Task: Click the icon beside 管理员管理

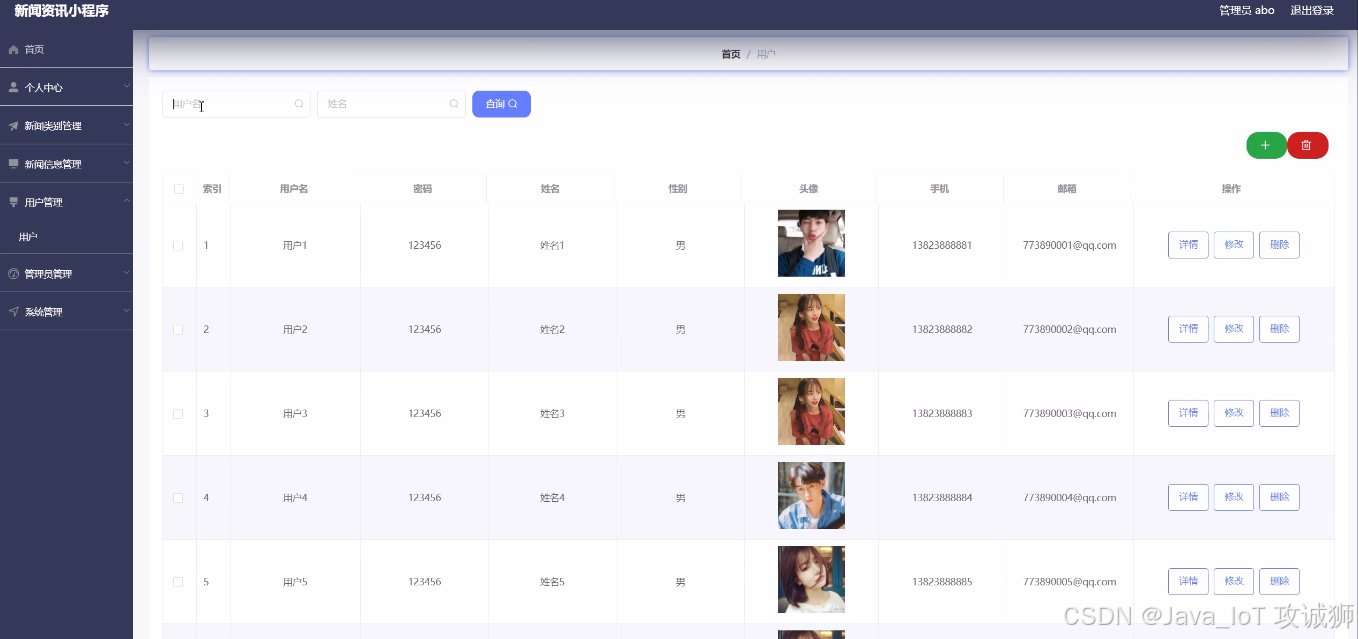Action: click(x=14, y=273)
